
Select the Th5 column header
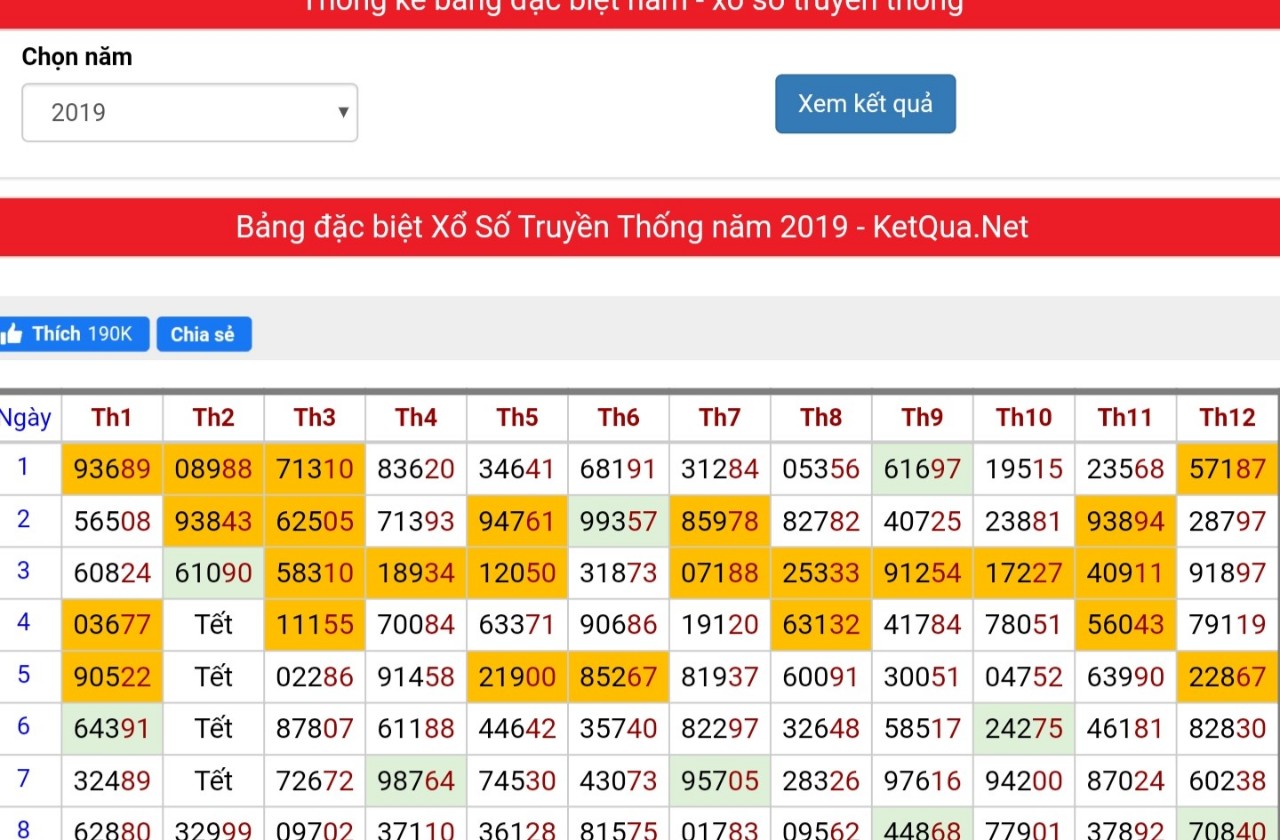coord(517,417)
